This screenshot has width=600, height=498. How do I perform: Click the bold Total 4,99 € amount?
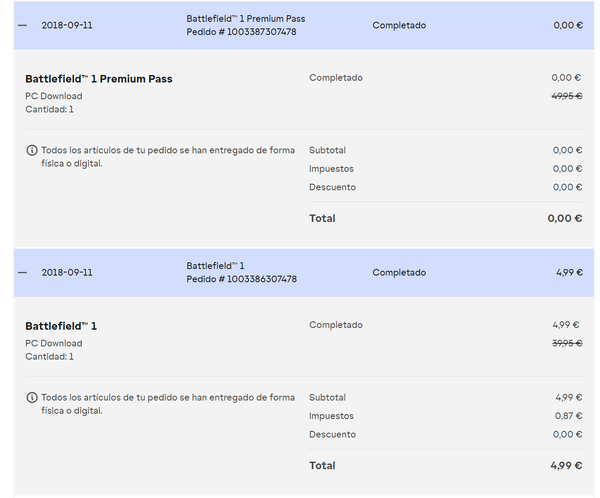[x=565, y=465]
